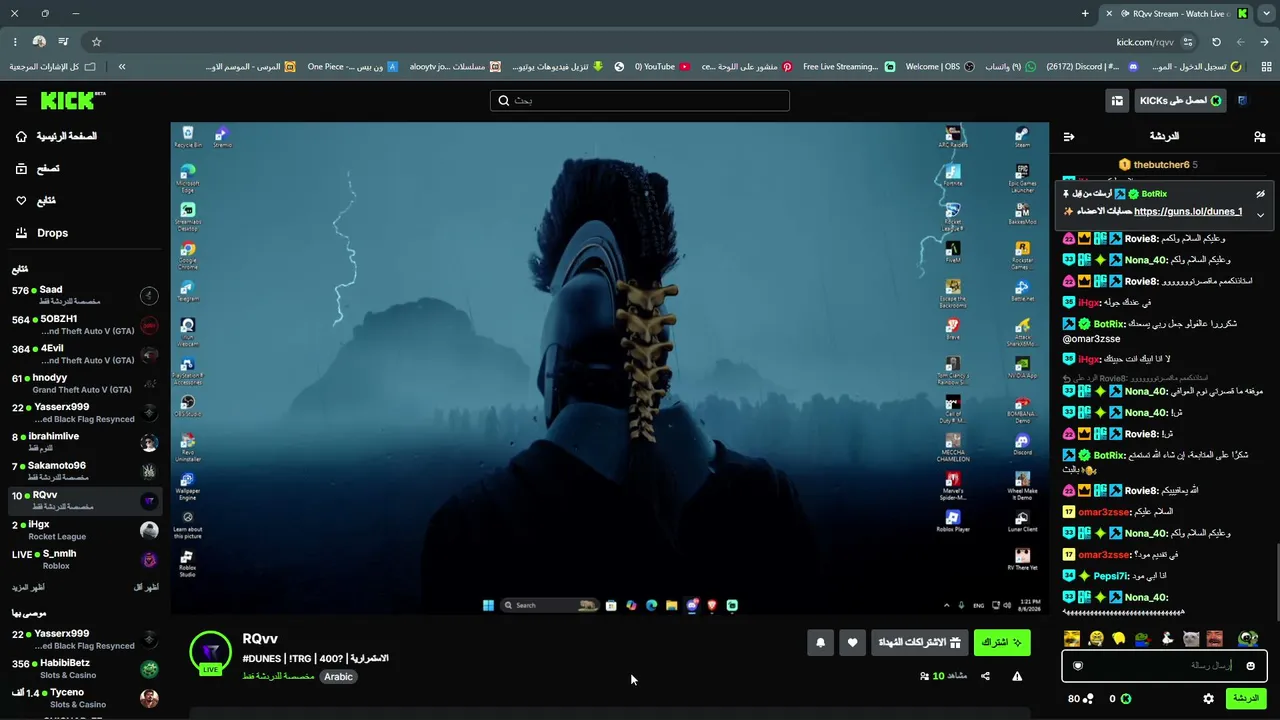Click the KICK logo
The image size is (1280, 720).
coord(72,100)
